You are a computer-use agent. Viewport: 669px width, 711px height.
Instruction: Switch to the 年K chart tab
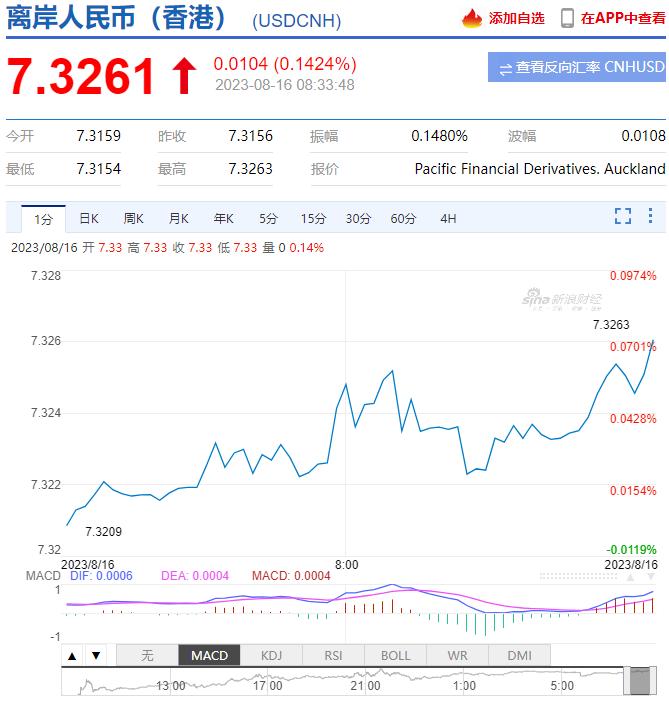224,219
